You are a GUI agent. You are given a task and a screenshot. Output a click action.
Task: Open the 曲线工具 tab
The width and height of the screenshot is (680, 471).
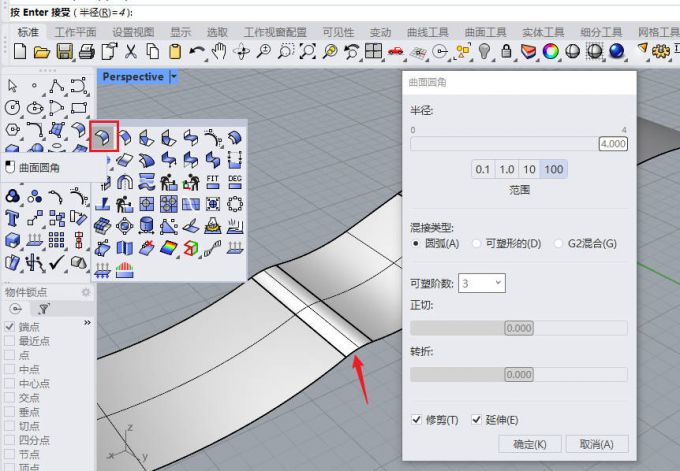click(x=428, y=32)
